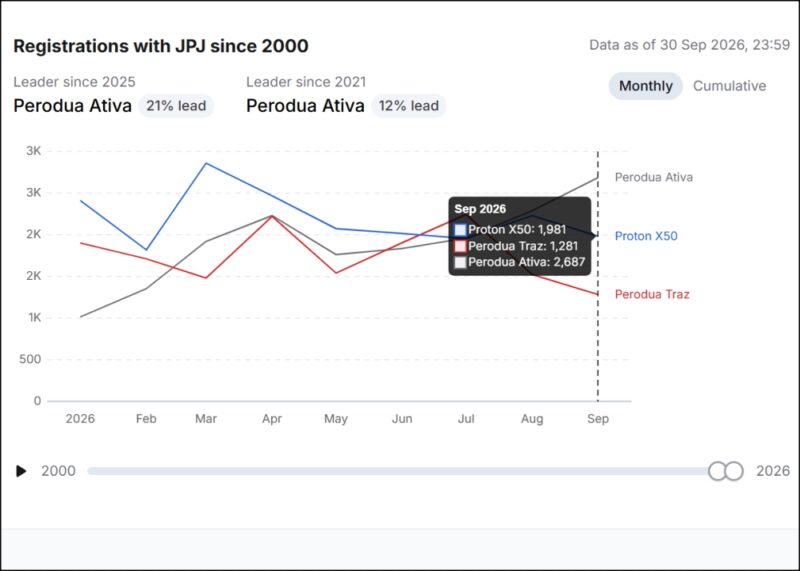Click the 2026 end-year label by slider

tap(773, 471)
